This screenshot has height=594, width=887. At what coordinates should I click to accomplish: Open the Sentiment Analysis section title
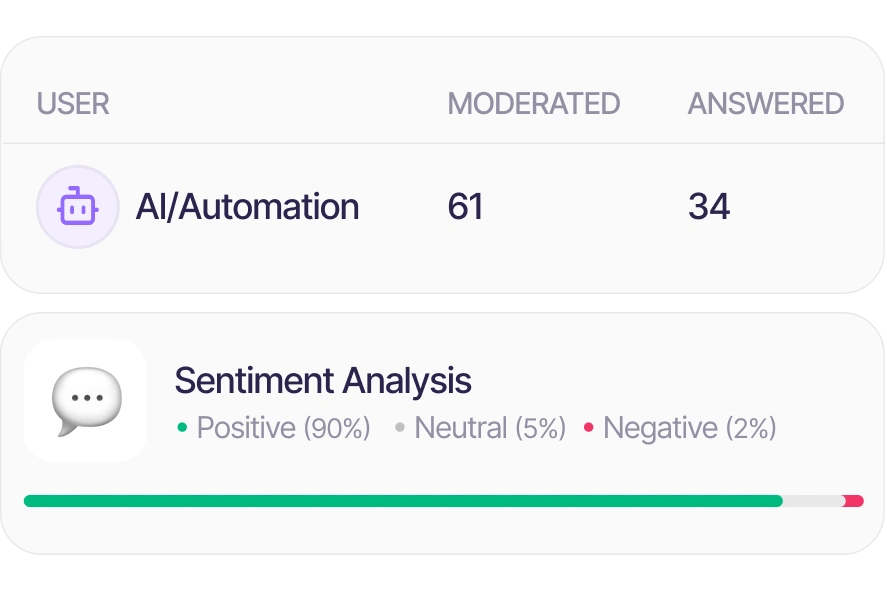pos(323,381)
